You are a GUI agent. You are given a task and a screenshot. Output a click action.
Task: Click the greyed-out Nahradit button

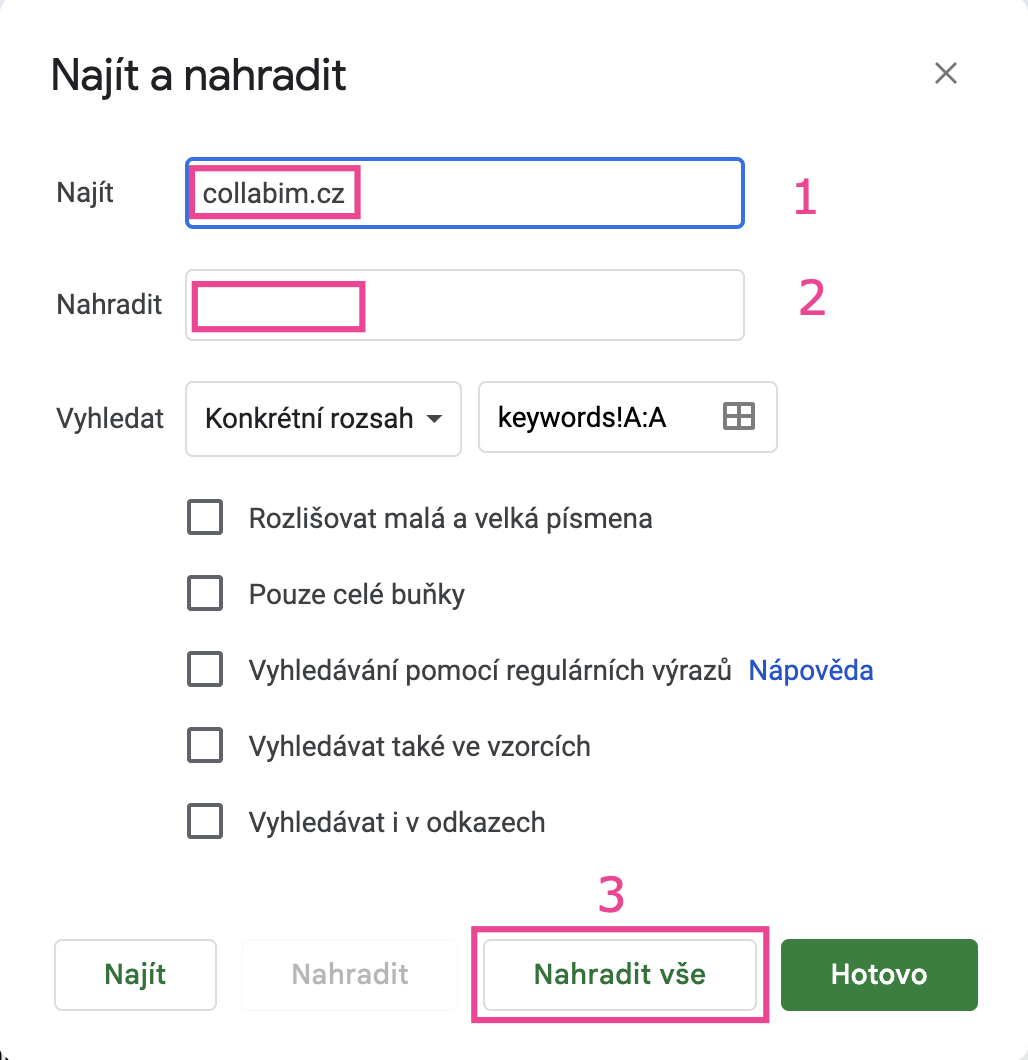[x=350, y=975]
